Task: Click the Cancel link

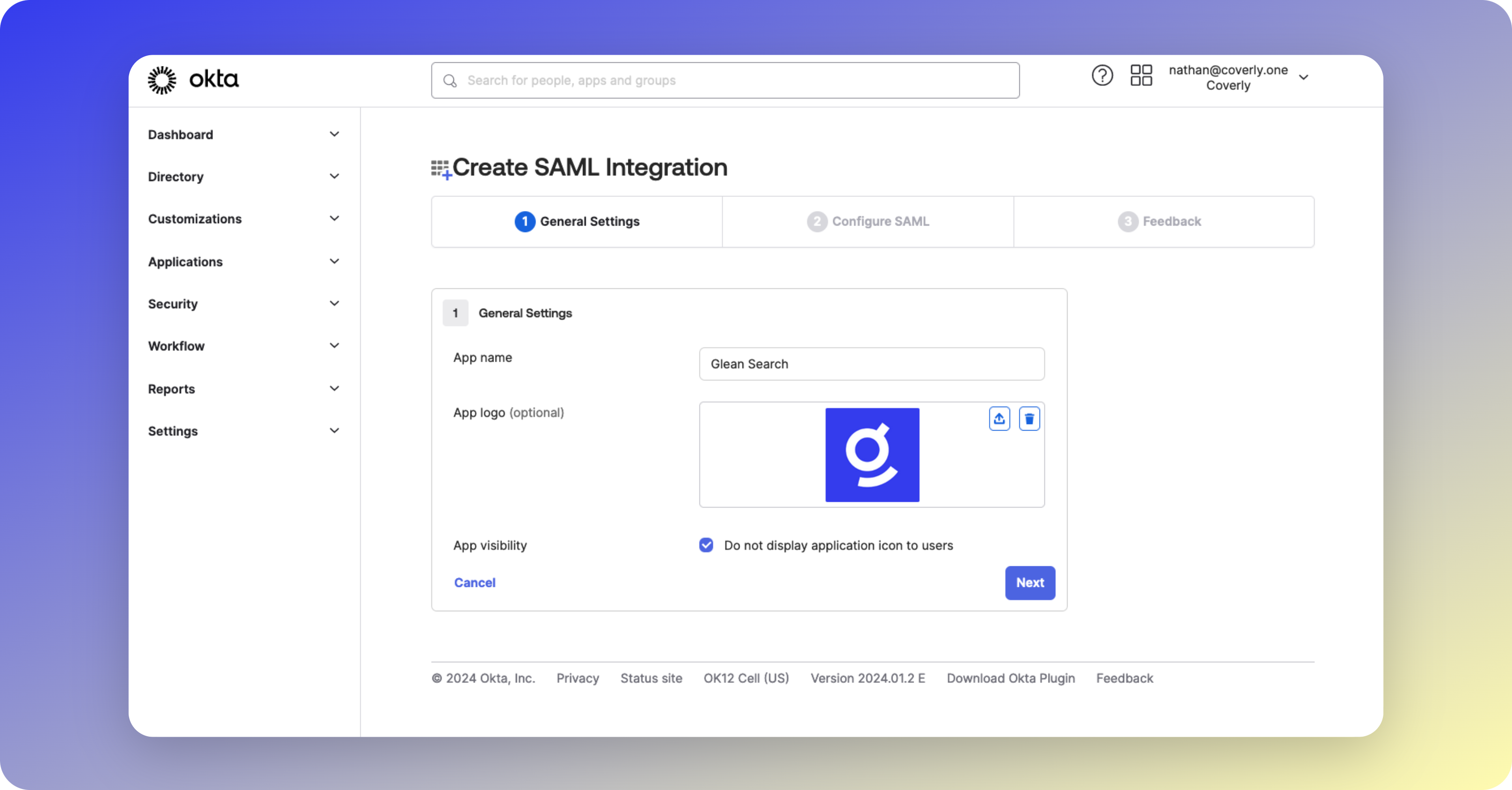Action: tap(474, 583)
